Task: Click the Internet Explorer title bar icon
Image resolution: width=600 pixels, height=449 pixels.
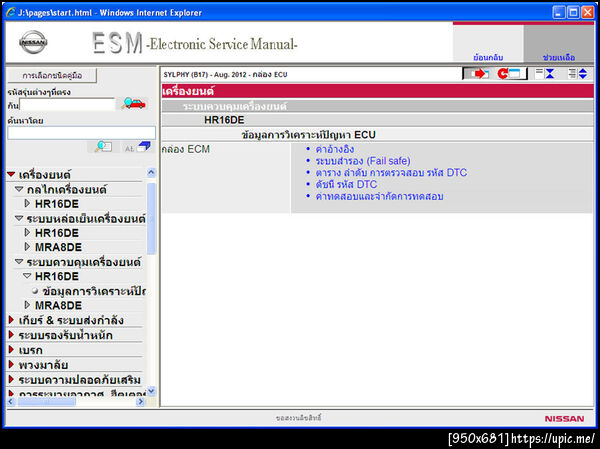Action: coord(10,12)
